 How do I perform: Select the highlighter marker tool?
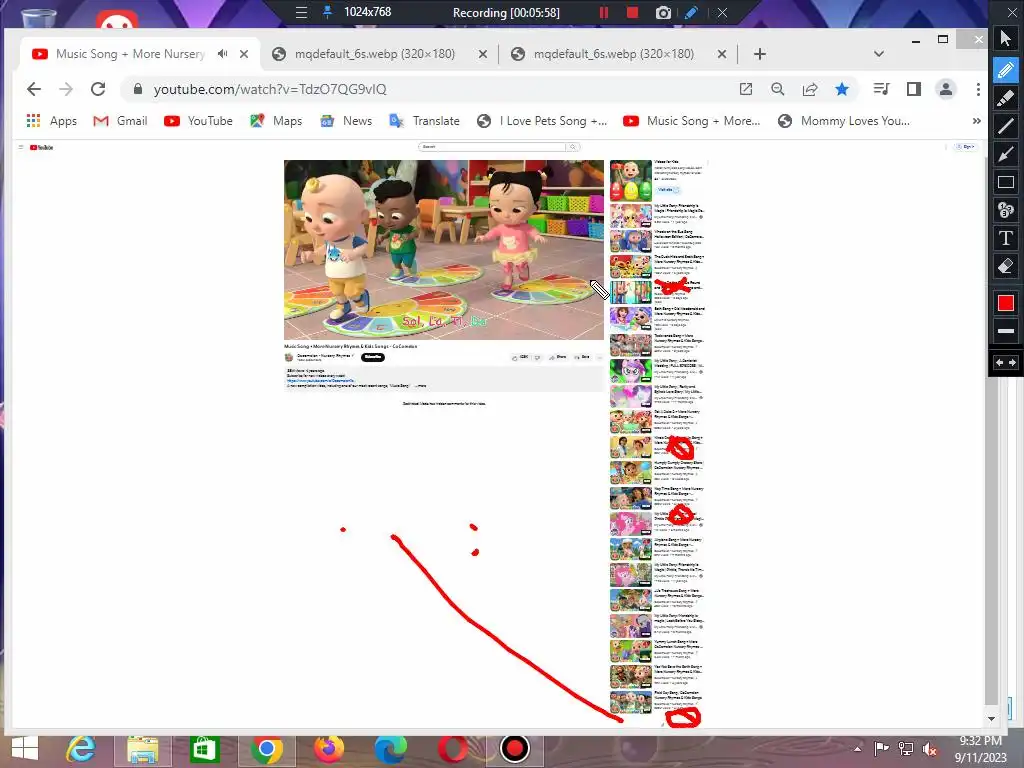[x=1006, y=97]
